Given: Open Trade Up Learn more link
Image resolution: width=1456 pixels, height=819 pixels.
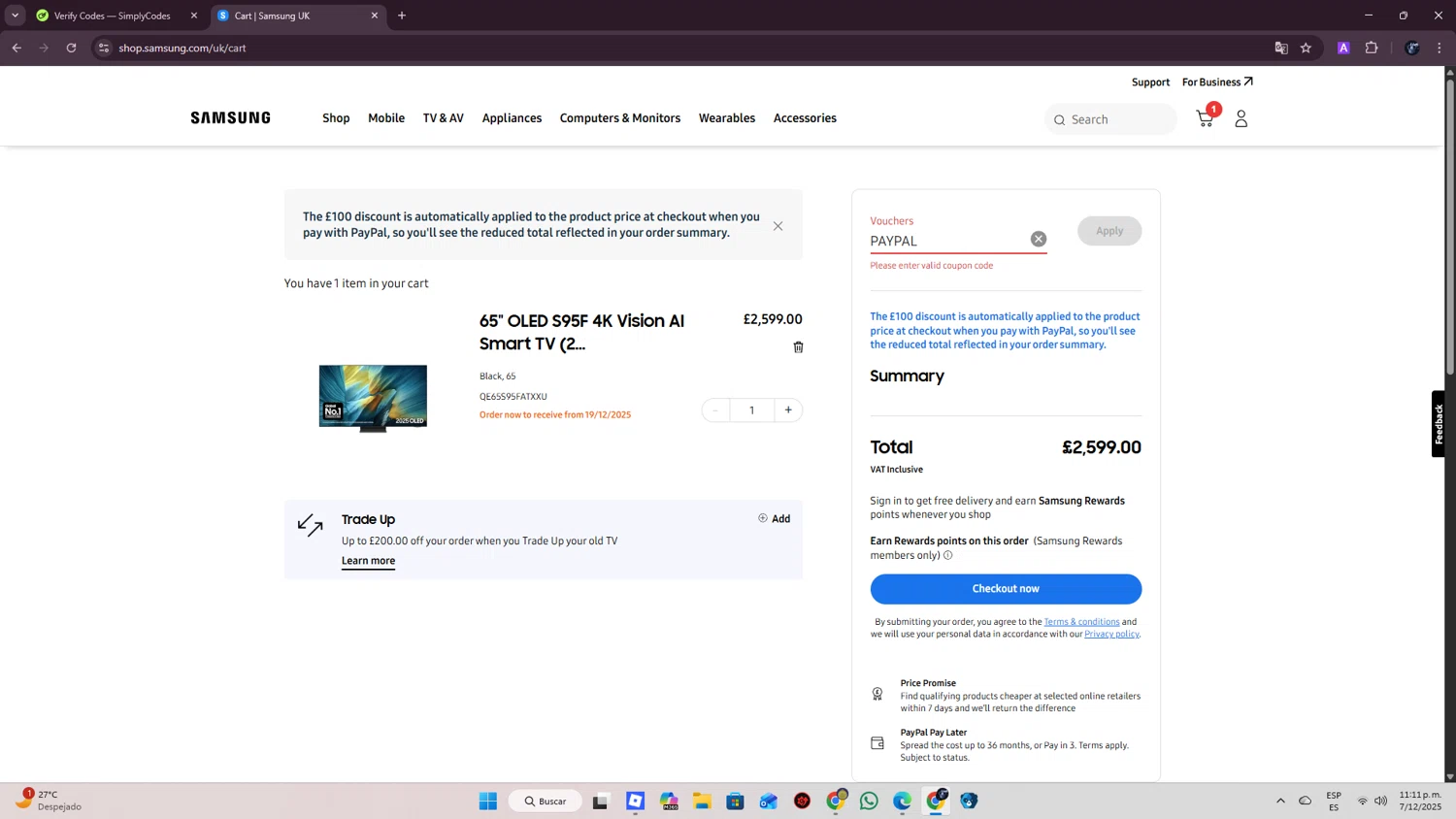Looking at the screenshot, I should [x=368, y=561].
